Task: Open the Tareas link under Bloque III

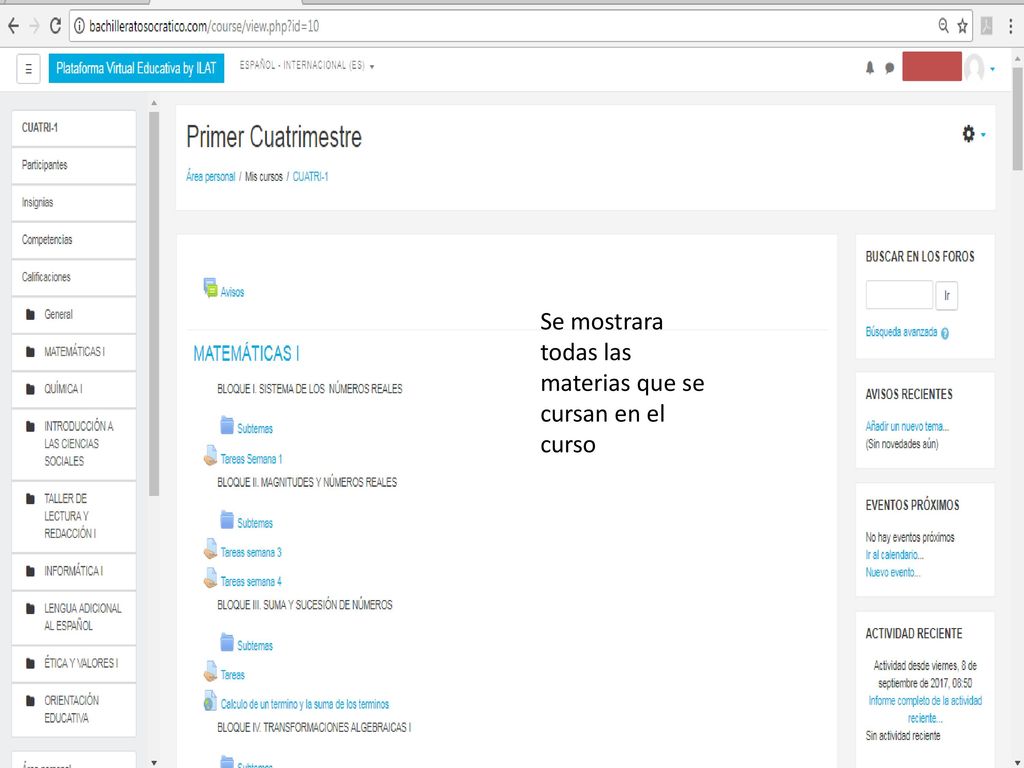Action: point(232,675)
